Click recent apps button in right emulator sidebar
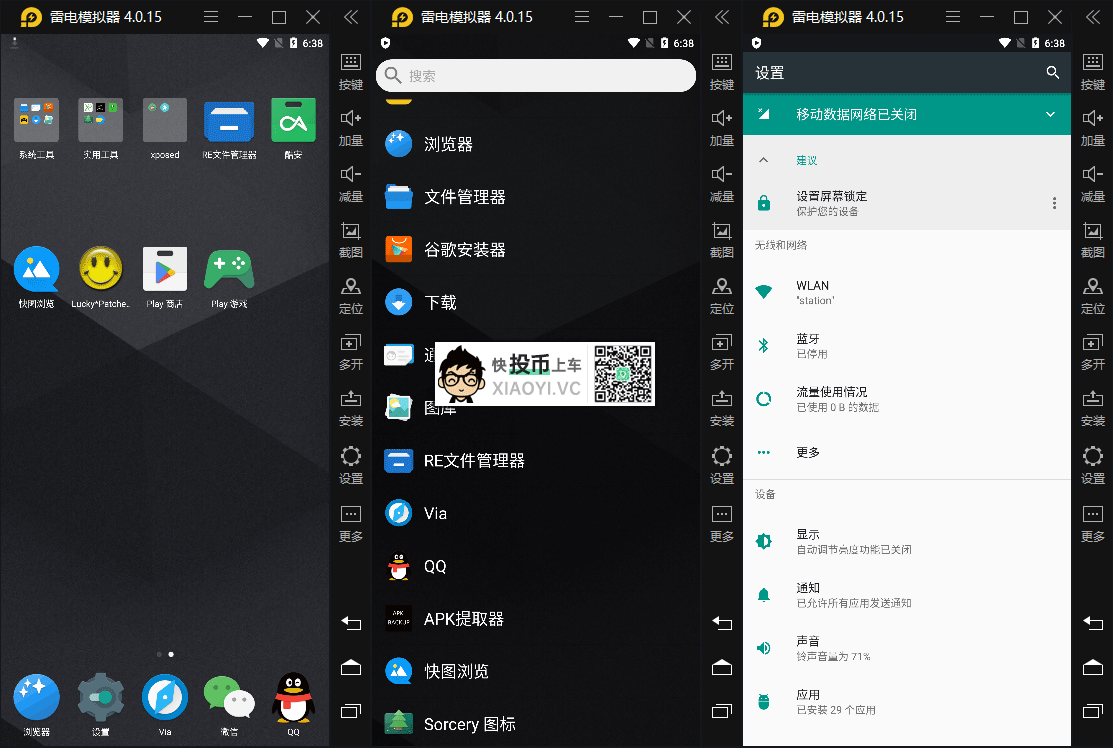Image resolution: width=1113 pixels, height=748 pixels. point(1093,710)
